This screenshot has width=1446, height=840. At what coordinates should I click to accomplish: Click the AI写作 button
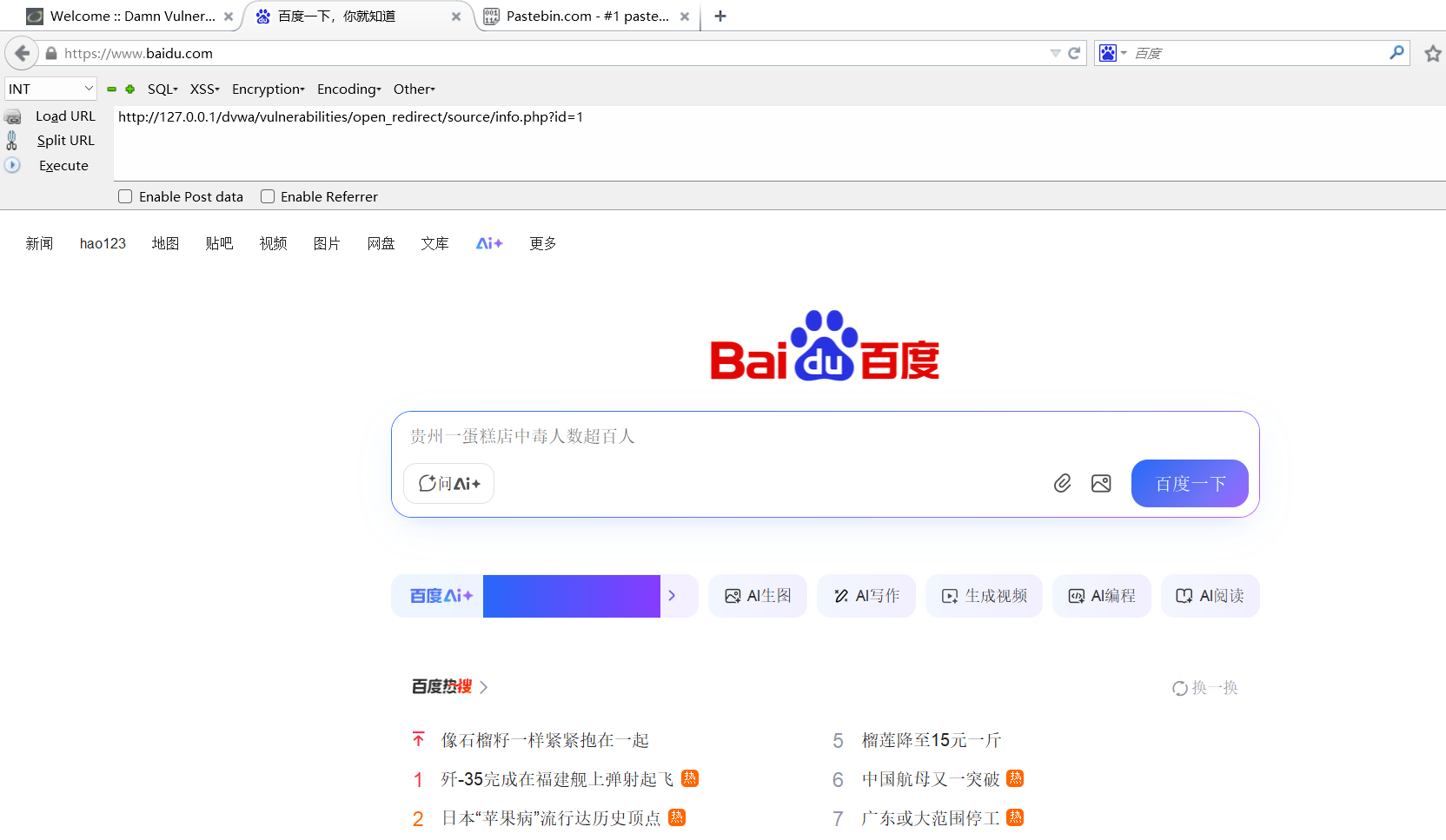pyautogui.click(x=866, y=596)
